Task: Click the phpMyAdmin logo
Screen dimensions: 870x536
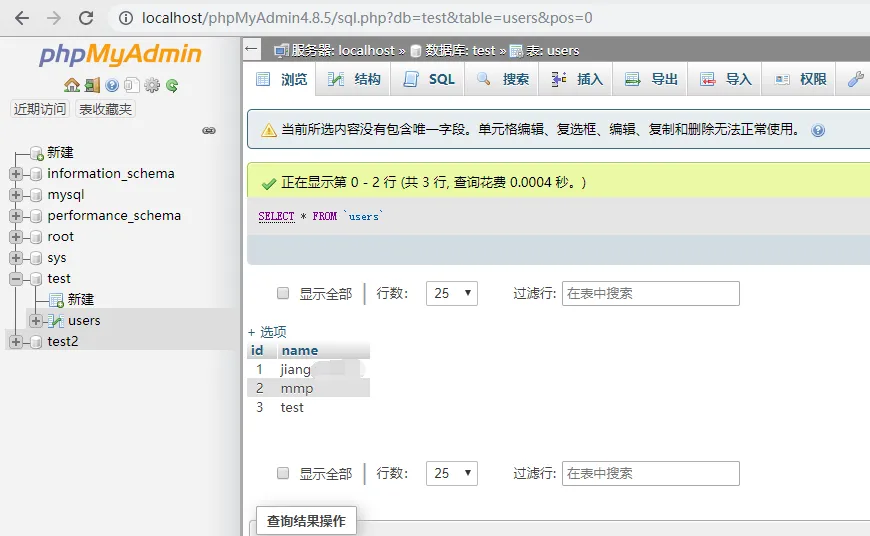Action: click(120, 54)
